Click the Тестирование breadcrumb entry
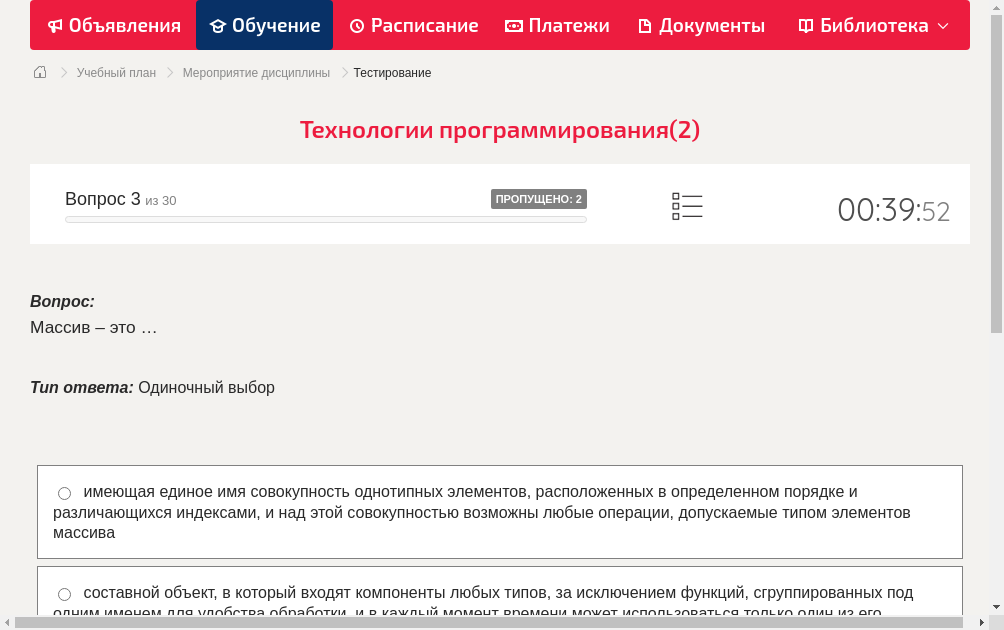 (x=391, y=72)
